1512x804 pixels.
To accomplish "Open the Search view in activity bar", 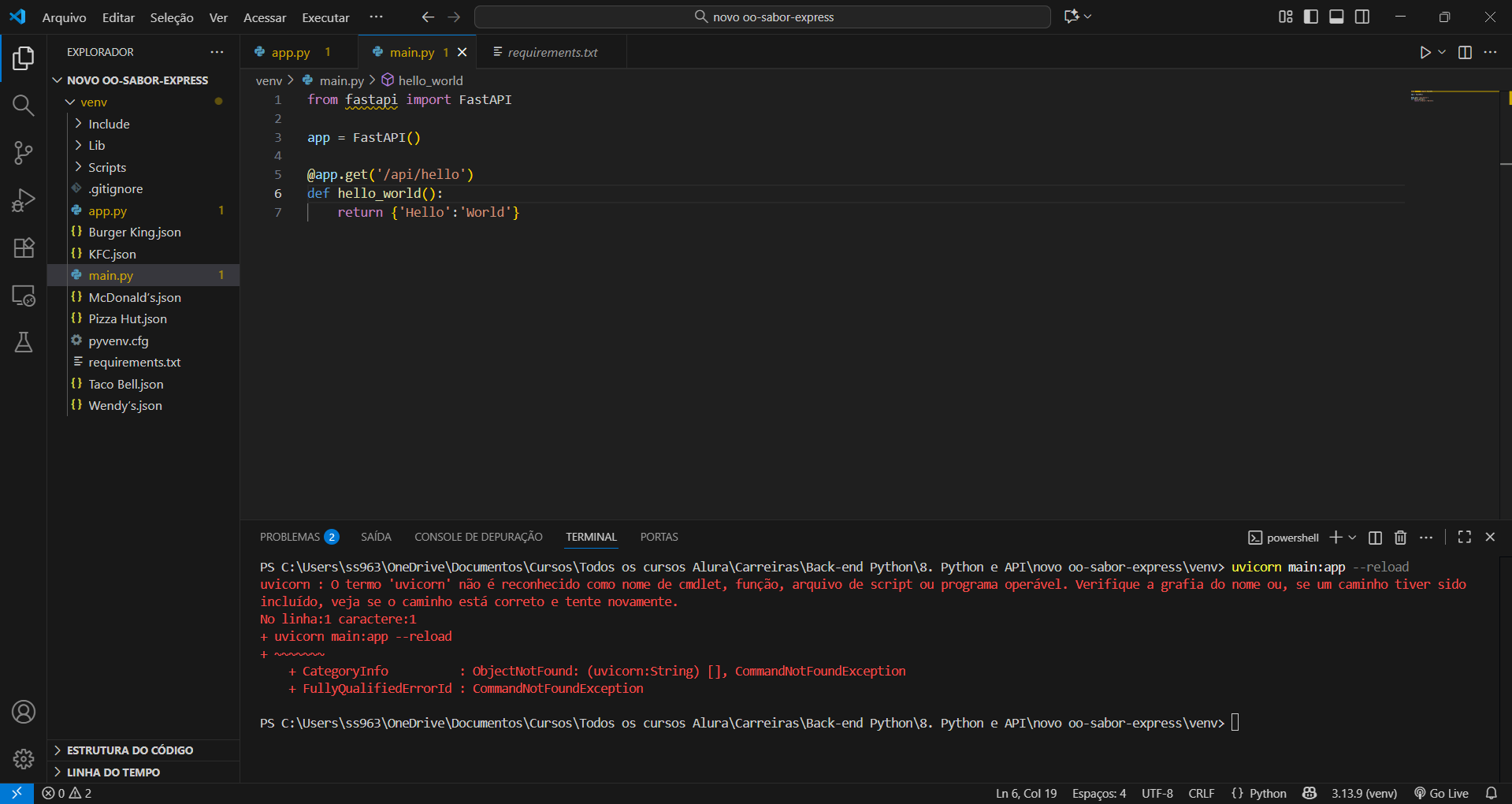I will (23, 106).
